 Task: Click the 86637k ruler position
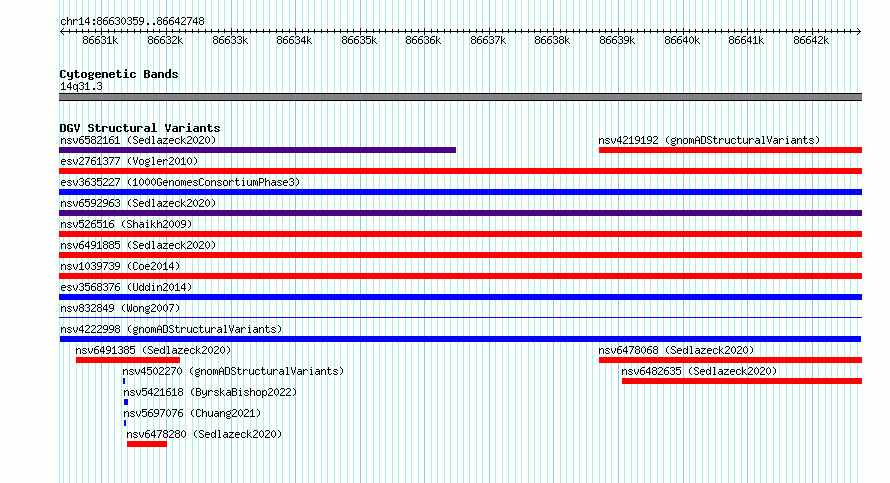pos(488,41)
